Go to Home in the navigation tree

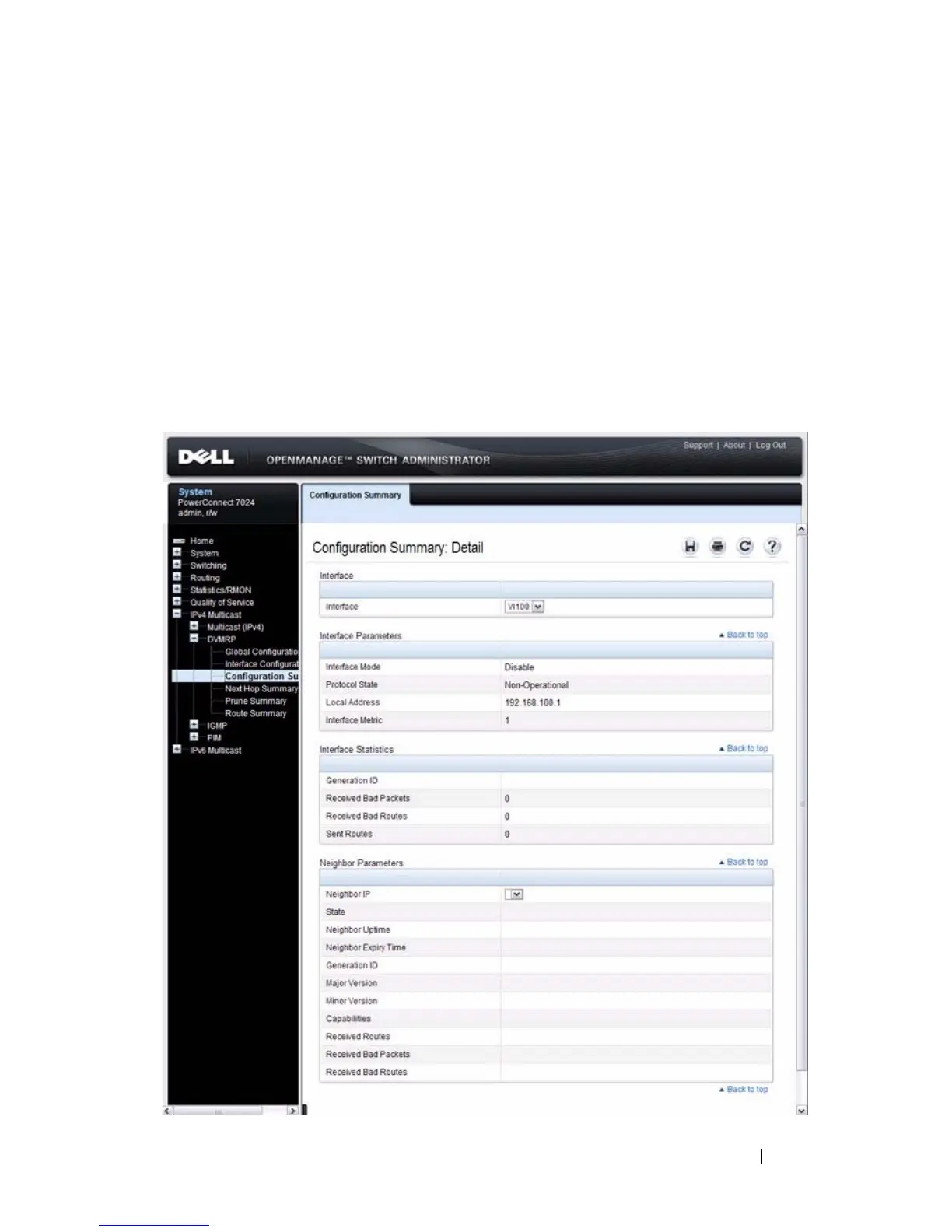(201, 541)
